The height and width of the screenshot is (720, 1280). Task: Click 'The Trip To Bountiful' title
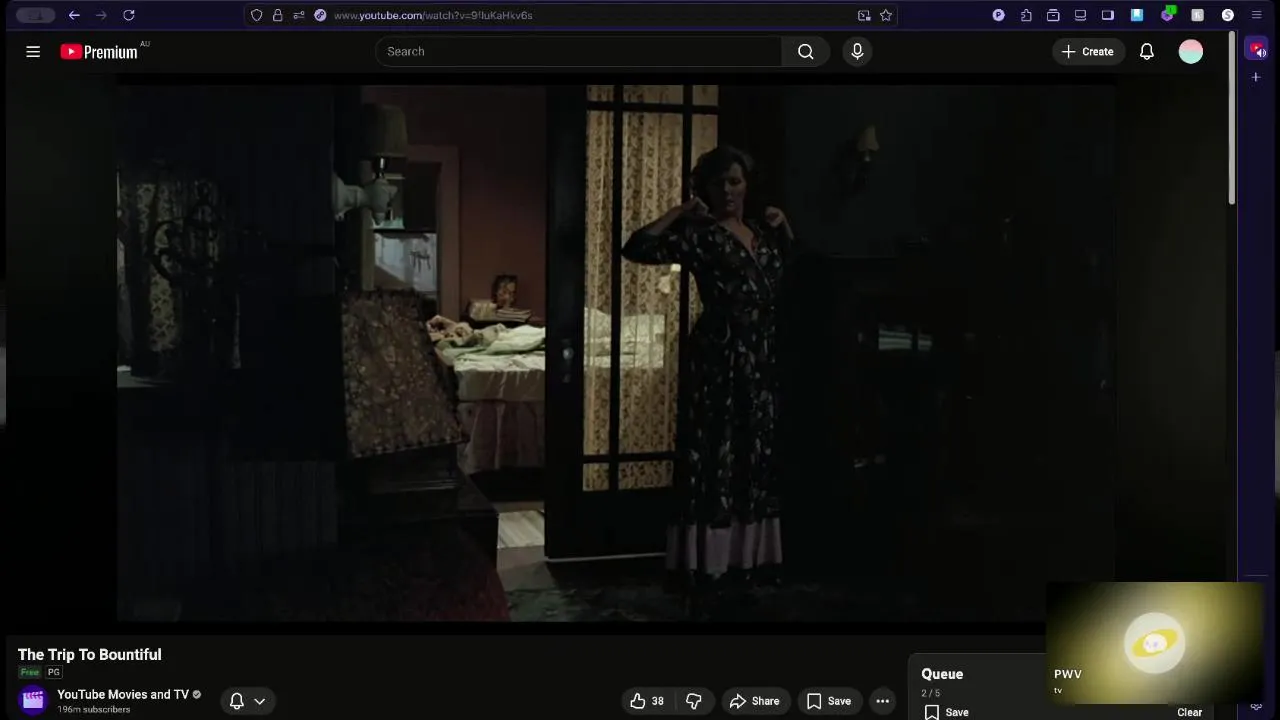(89, 654)
